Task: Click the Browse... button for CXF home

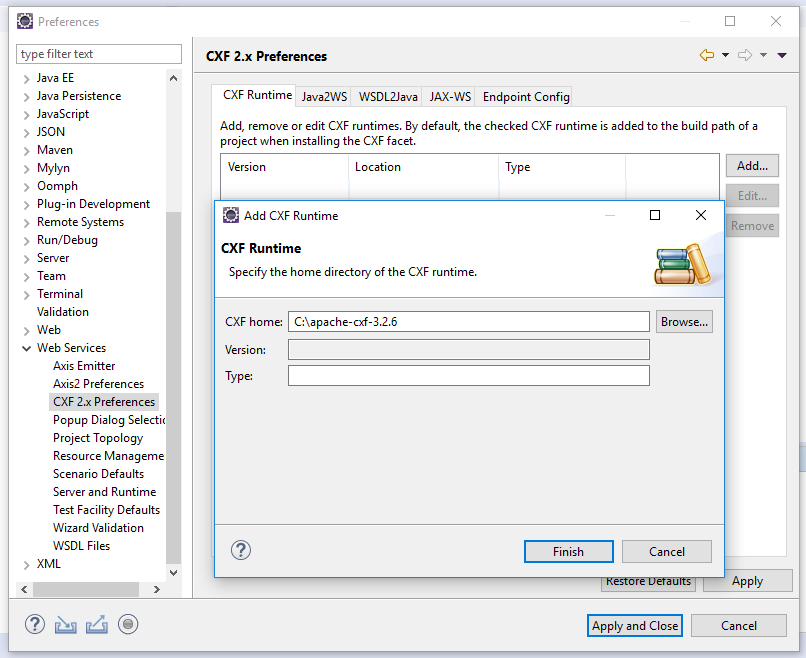Action: [x=684, y=322]
